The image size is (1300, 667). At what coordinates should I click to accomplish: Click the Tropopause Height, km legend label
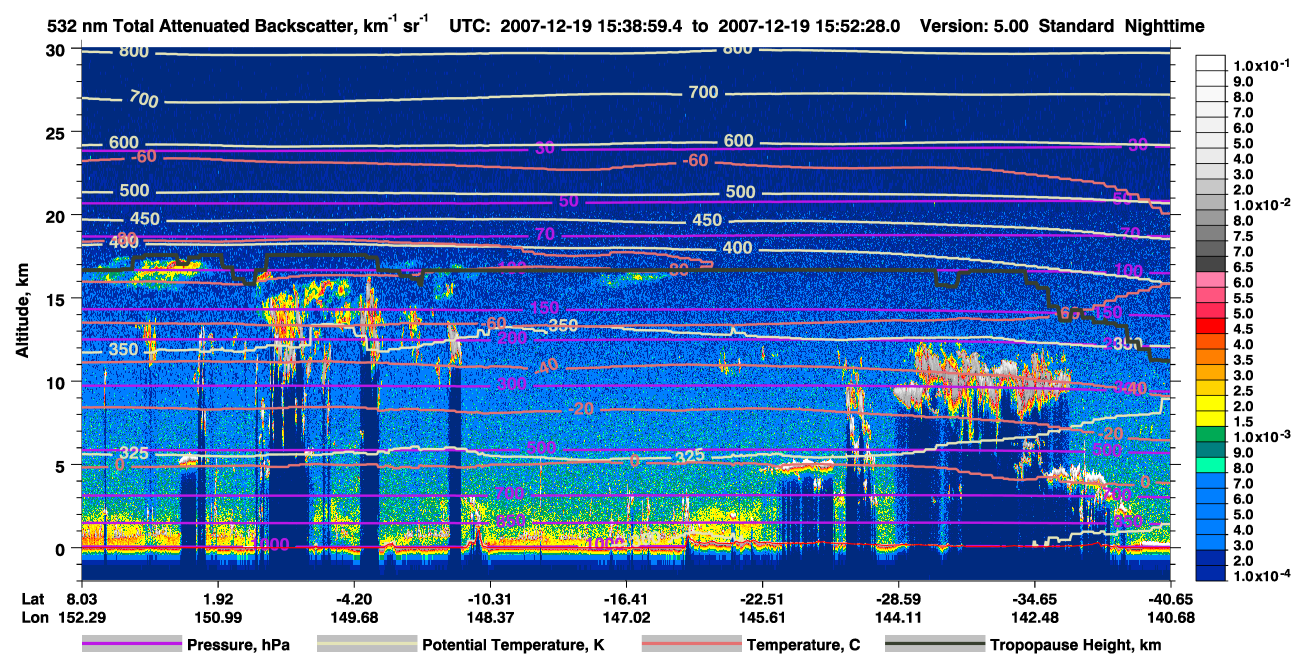(1075, 646)
